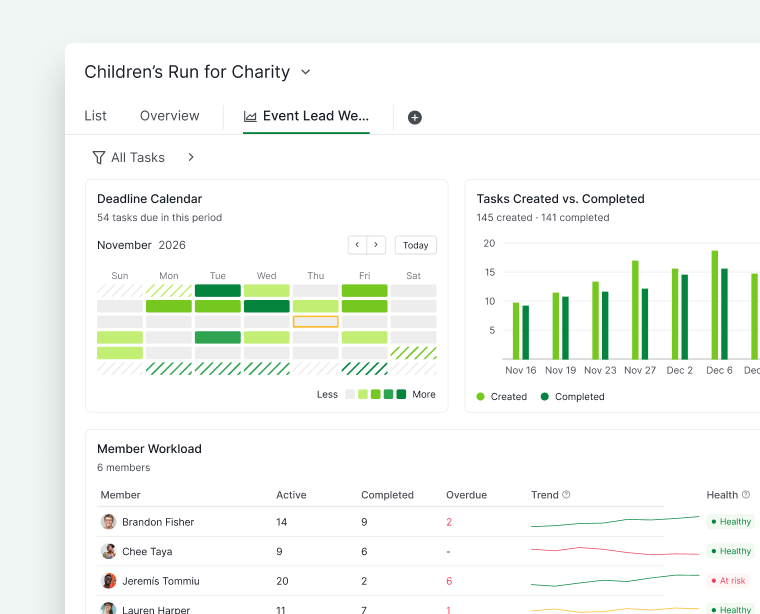Image resolution: width=760 pixels, height=614 pixels.
Task: Sort by the Active column header
Action: 291,495
